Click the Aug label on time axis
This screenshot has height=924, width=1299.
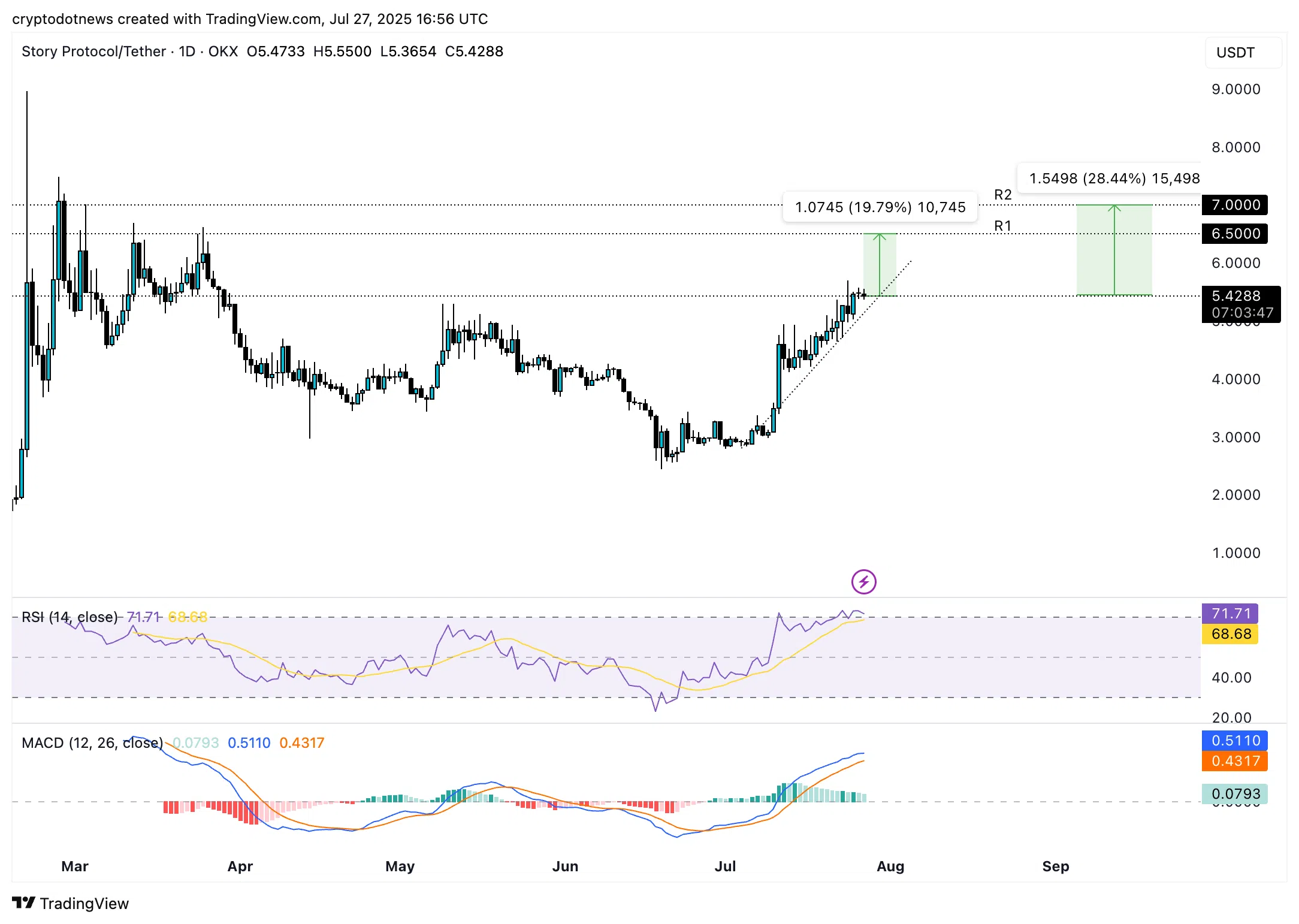point(890,866)
